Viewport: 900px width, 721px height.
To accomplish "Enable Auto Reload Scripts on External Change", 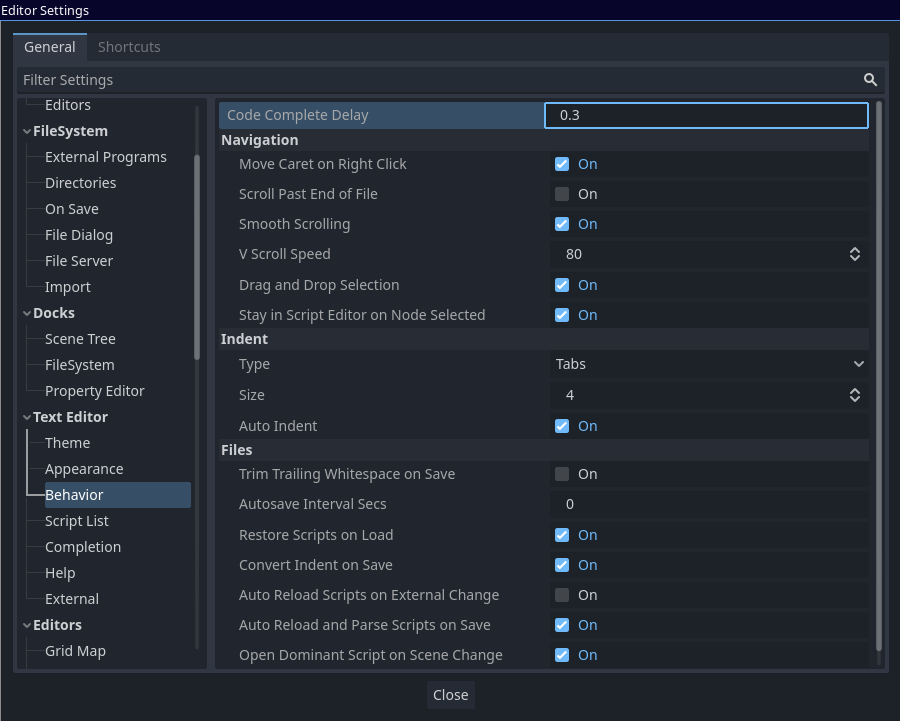I will pyautogui.click(x=562, y=595).
